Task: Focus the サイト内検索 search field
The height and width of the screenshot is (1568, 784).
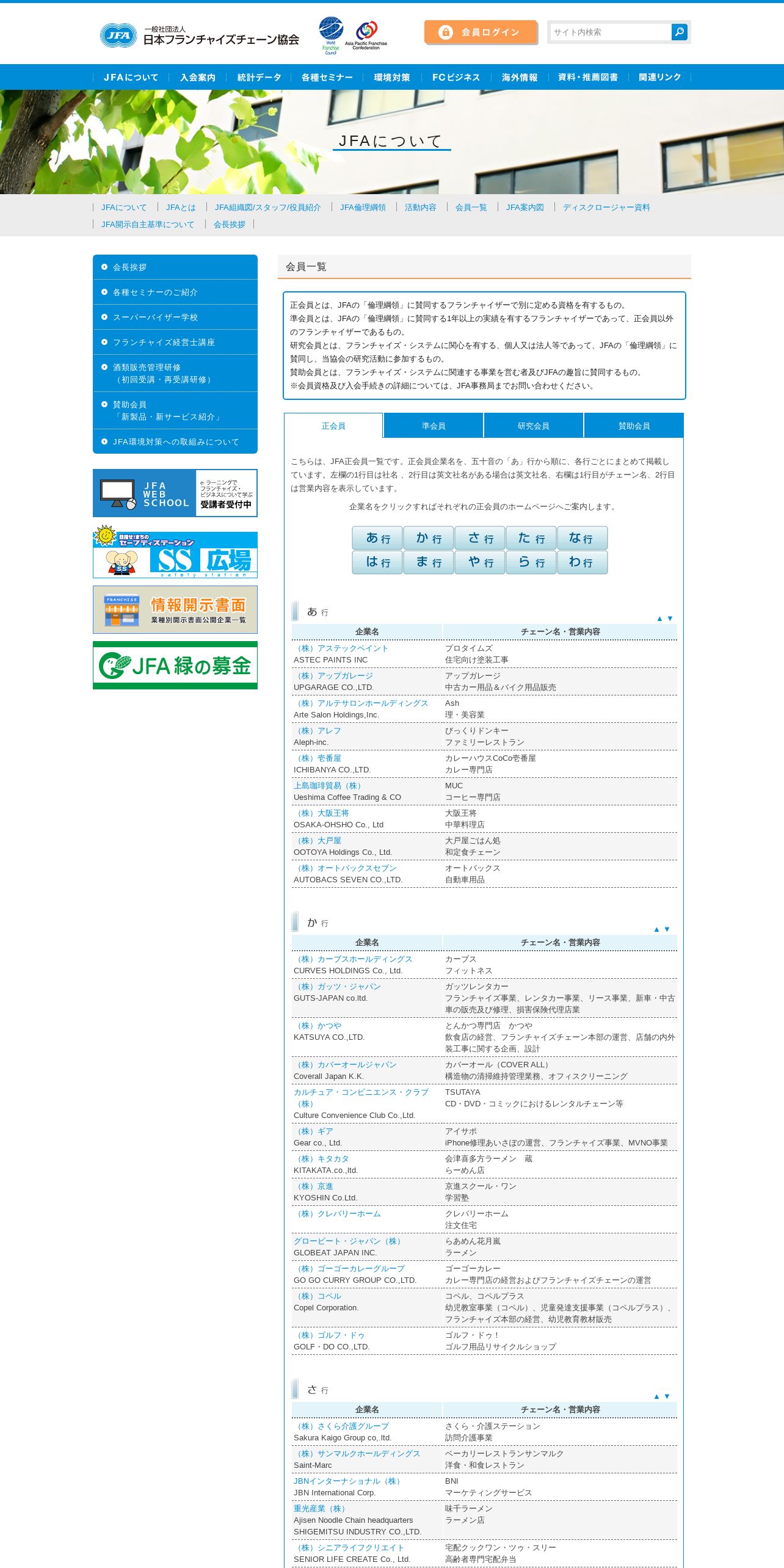Action: coord(610,32)
